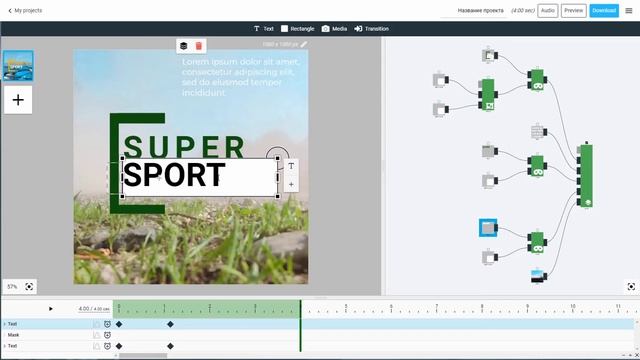Select the tall green merge output node
This screenshot has height=360, width=640.
[586, 176]
